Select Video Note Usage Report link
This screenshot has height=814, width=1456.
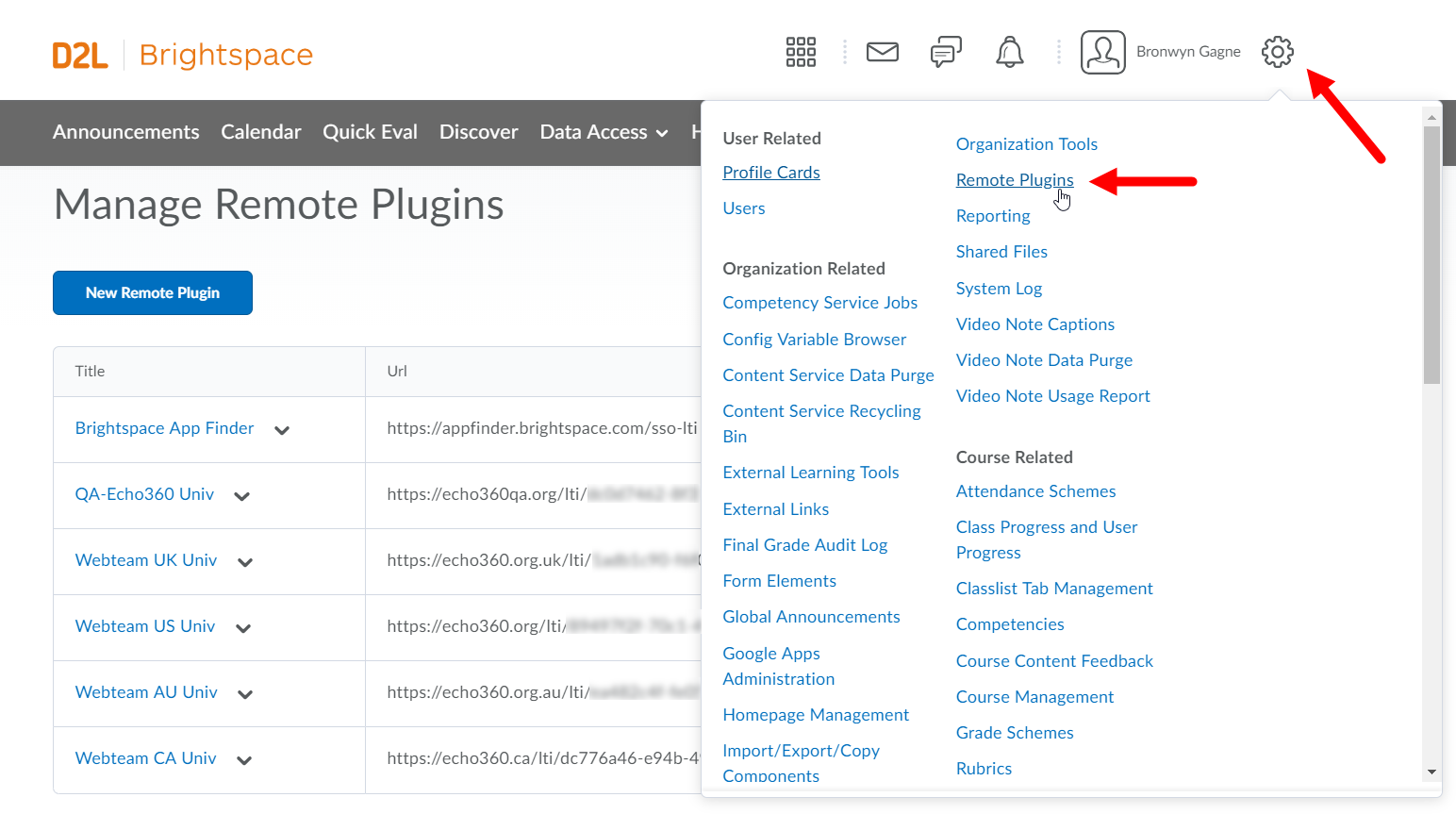click(x=1053, y=396)
